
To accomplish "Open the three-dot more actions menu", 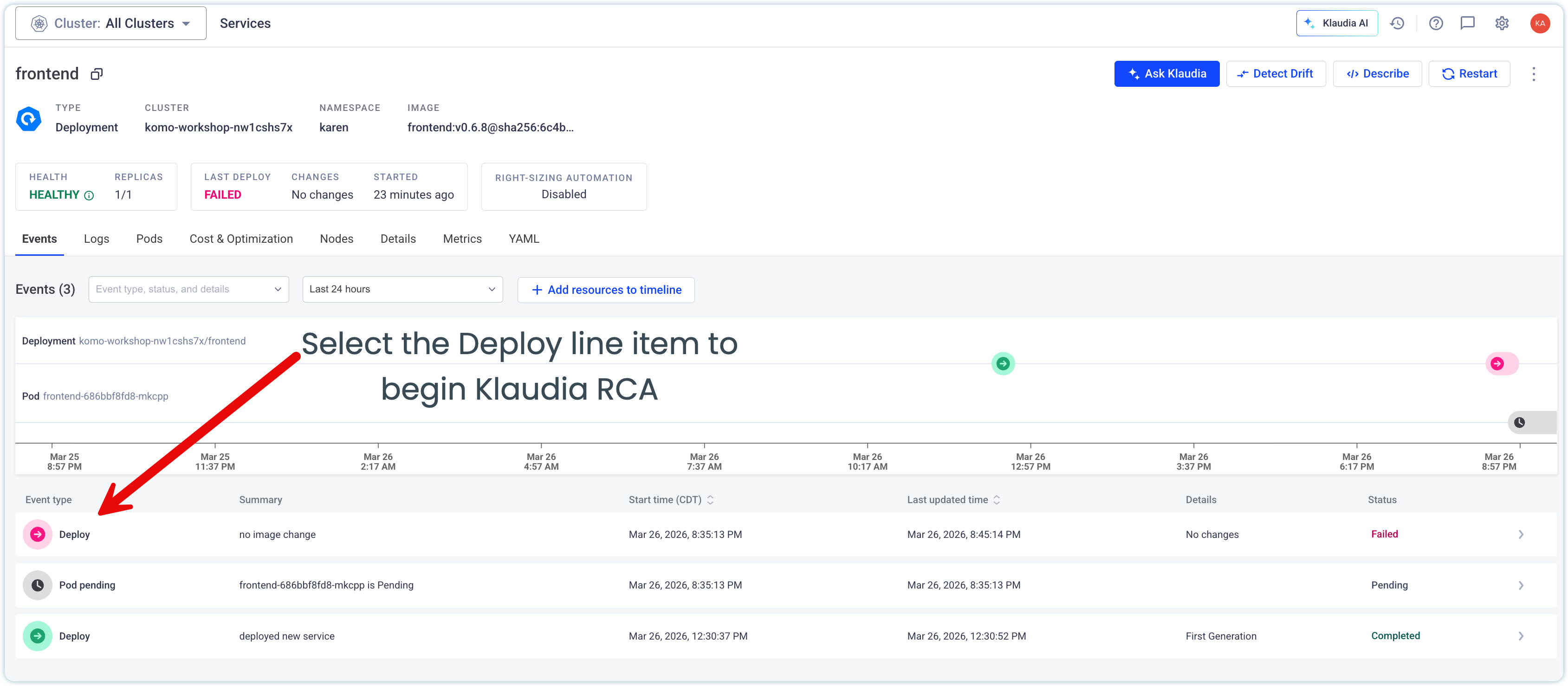I will [x=1533, y=74].
